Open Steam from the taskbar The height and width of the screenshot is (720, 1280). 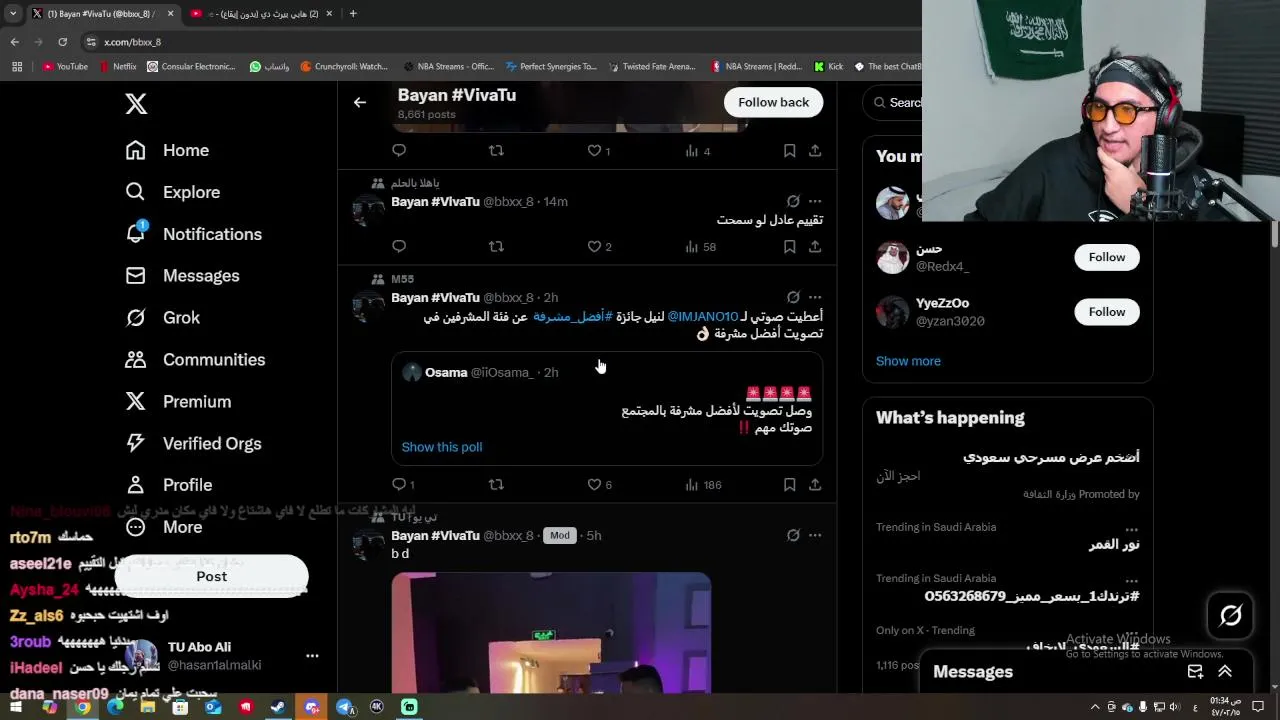278,707
